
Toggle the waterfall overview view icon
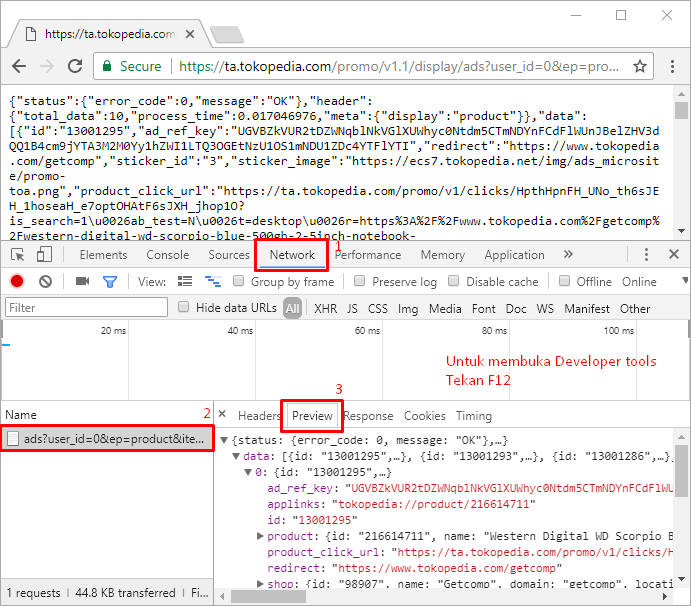213,281
